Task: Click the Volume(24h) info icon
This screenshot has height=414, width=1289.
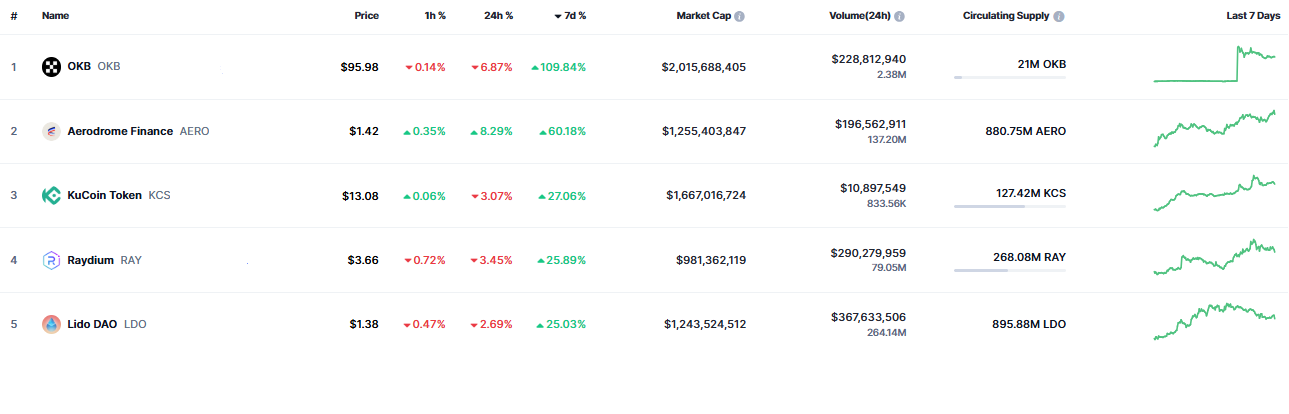Action: (900, 17)
